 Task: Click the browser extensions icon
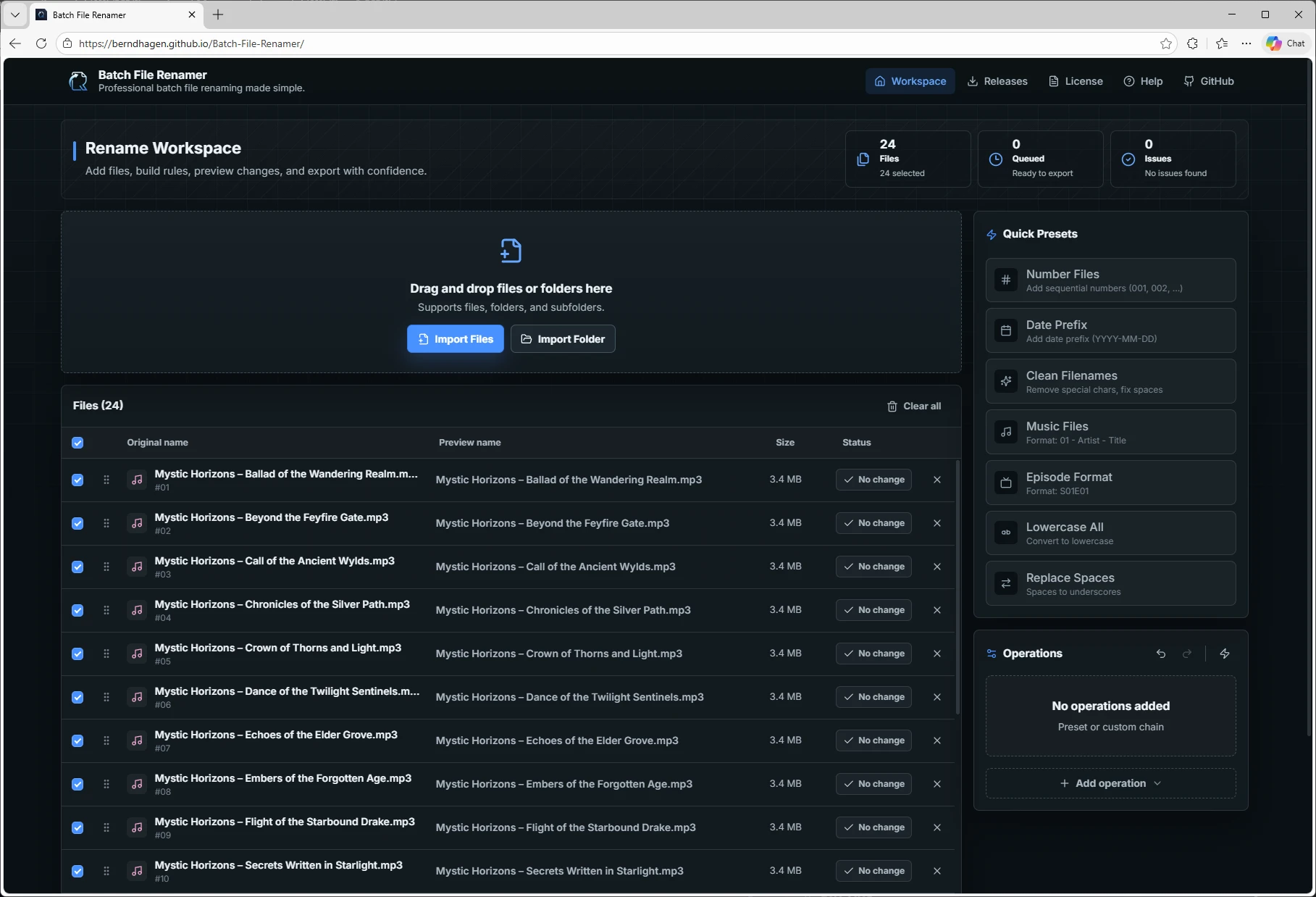pos(1193,43)
